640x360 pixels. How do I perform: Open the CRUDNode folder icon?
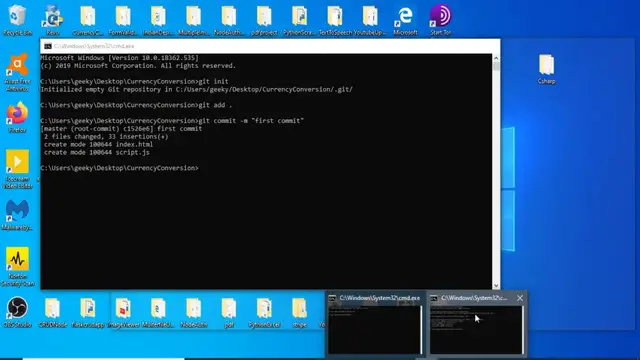point(52,313)
